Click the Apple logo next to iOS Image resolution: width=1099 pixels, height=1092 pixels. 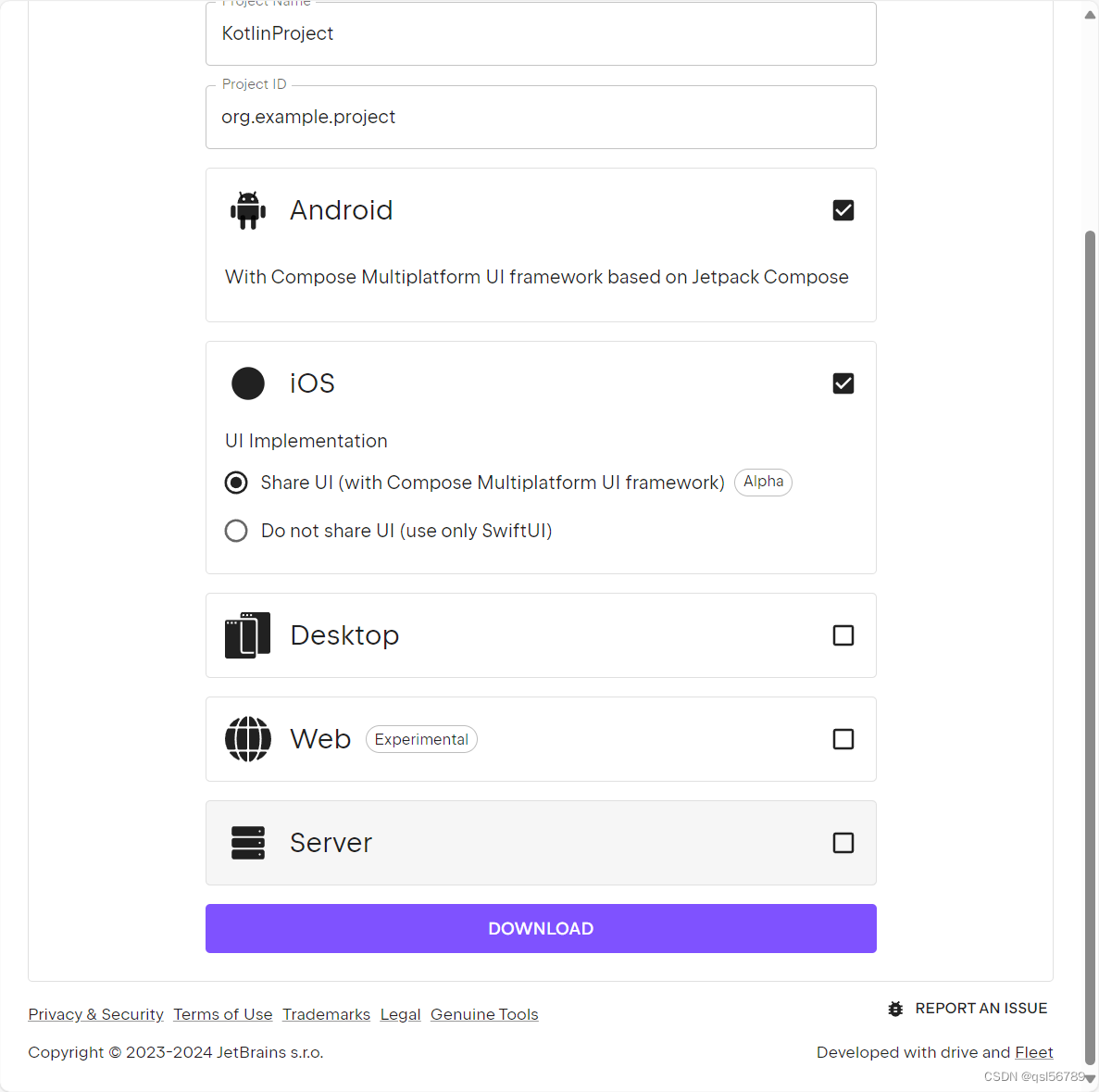tap(247, 383)
